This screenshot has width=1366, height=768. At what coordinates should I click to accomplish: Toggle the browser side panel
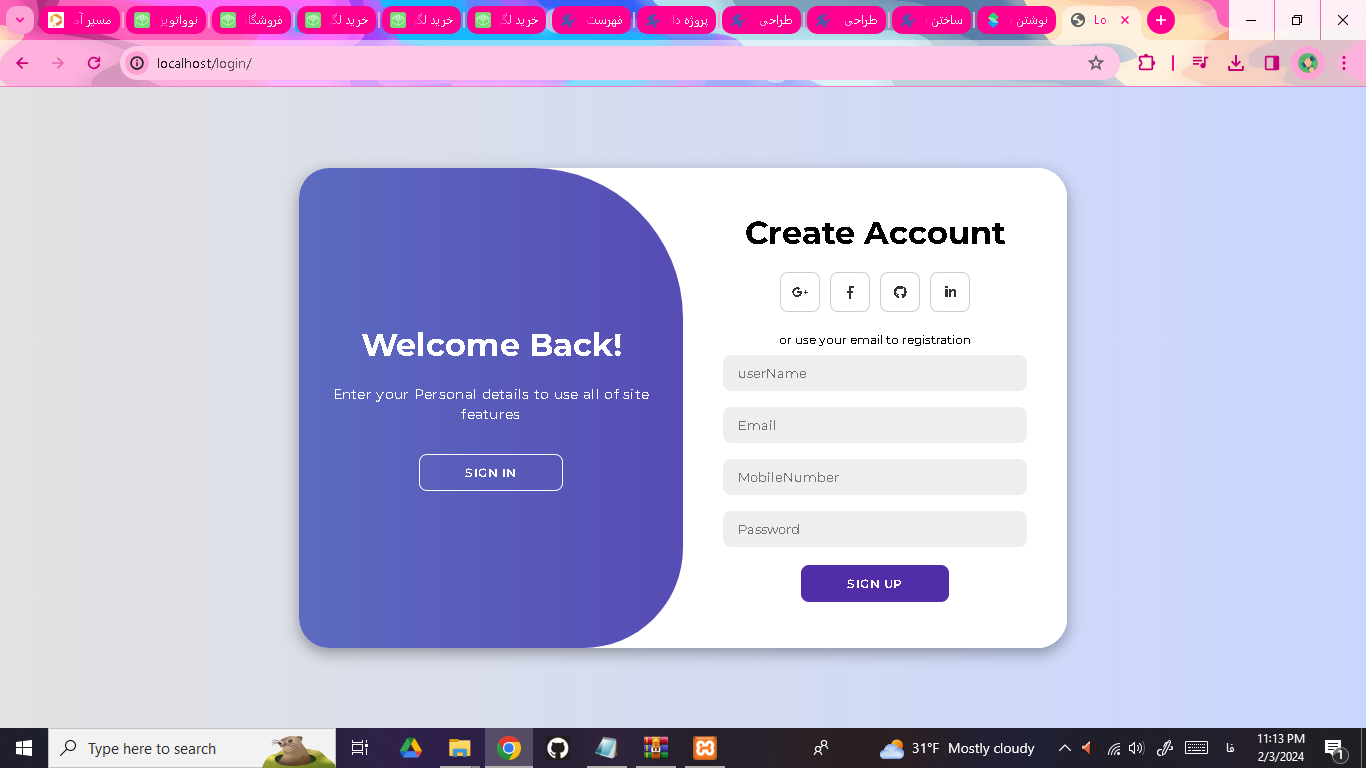coord(1272,63)
